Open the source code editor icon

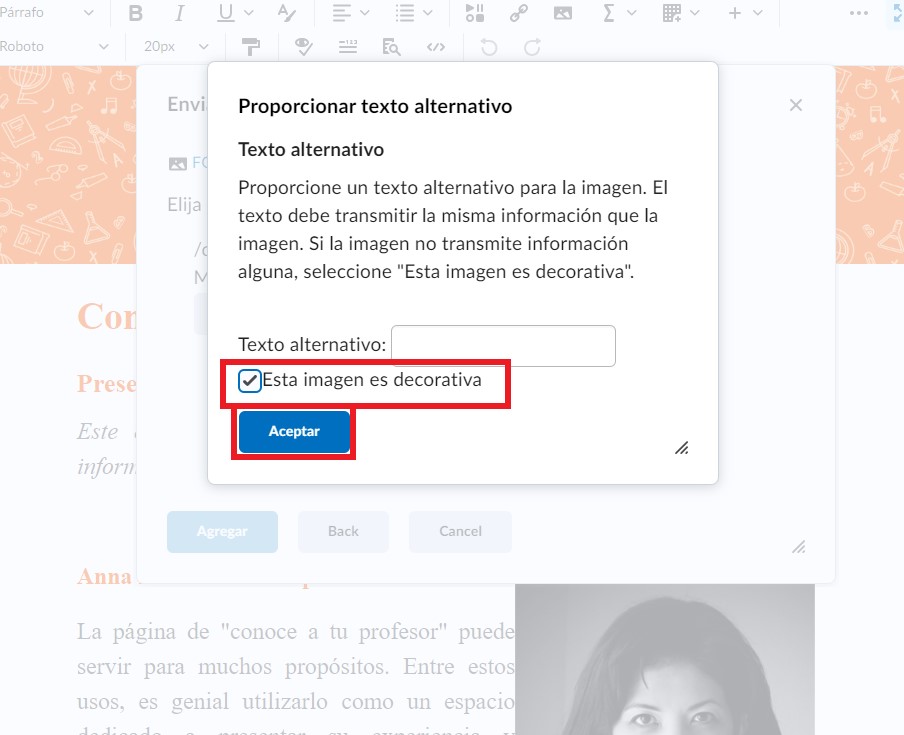435,47
